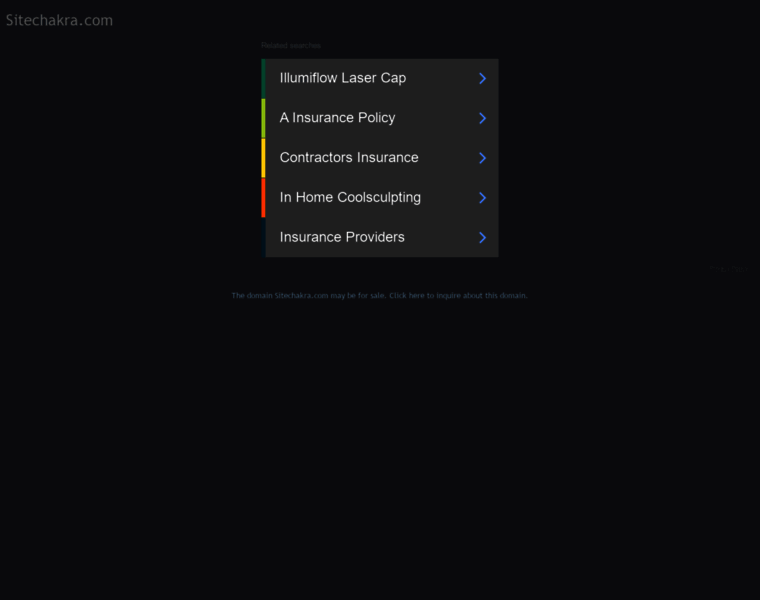The height and width of the screenshot is (600, 760).
Task: Click the arrow beside Illumiflow Laser Cap
Action: pyautogui.click(x=482, y=79)
